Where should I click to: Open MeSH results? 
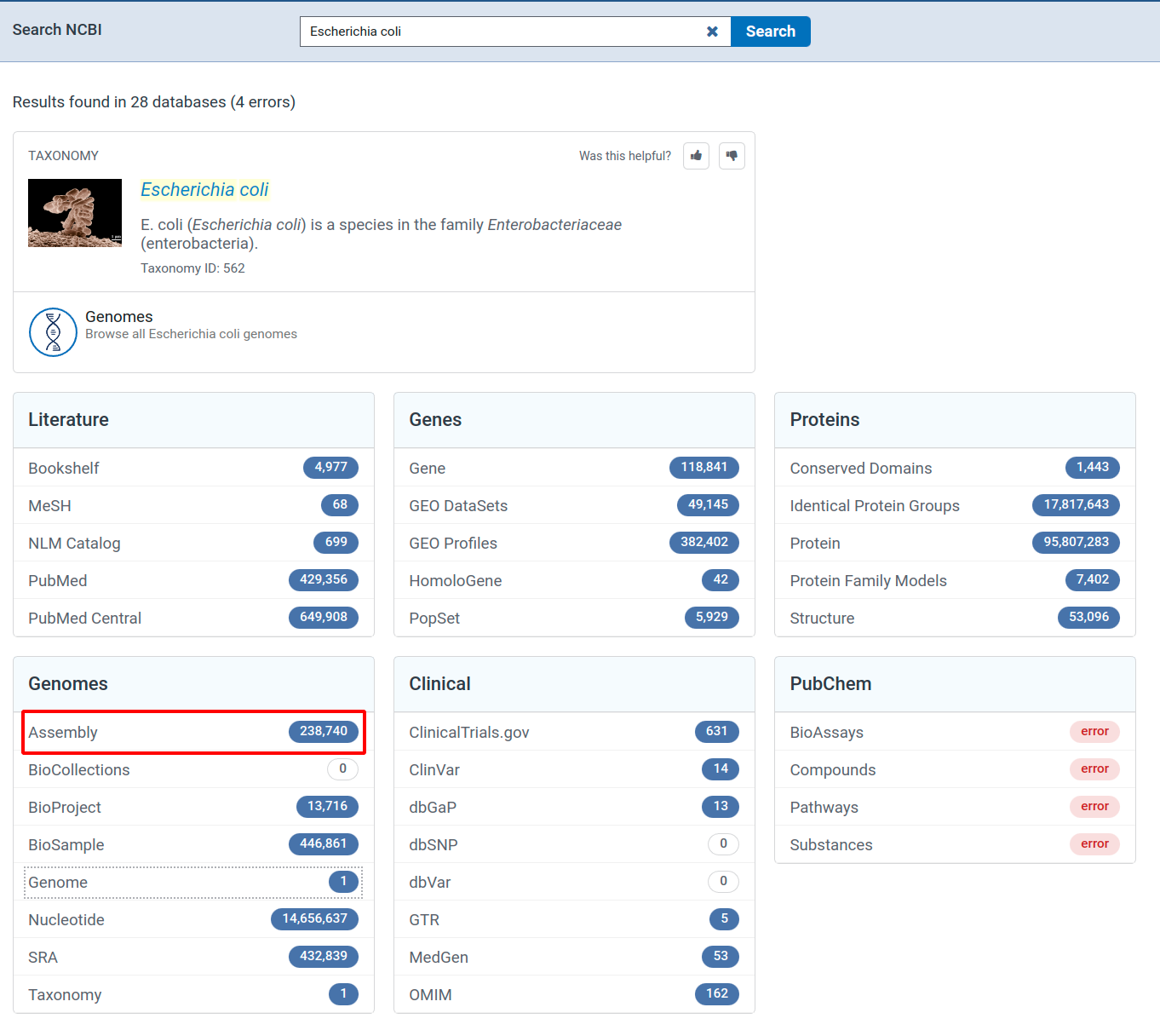(x=193, y=505)
